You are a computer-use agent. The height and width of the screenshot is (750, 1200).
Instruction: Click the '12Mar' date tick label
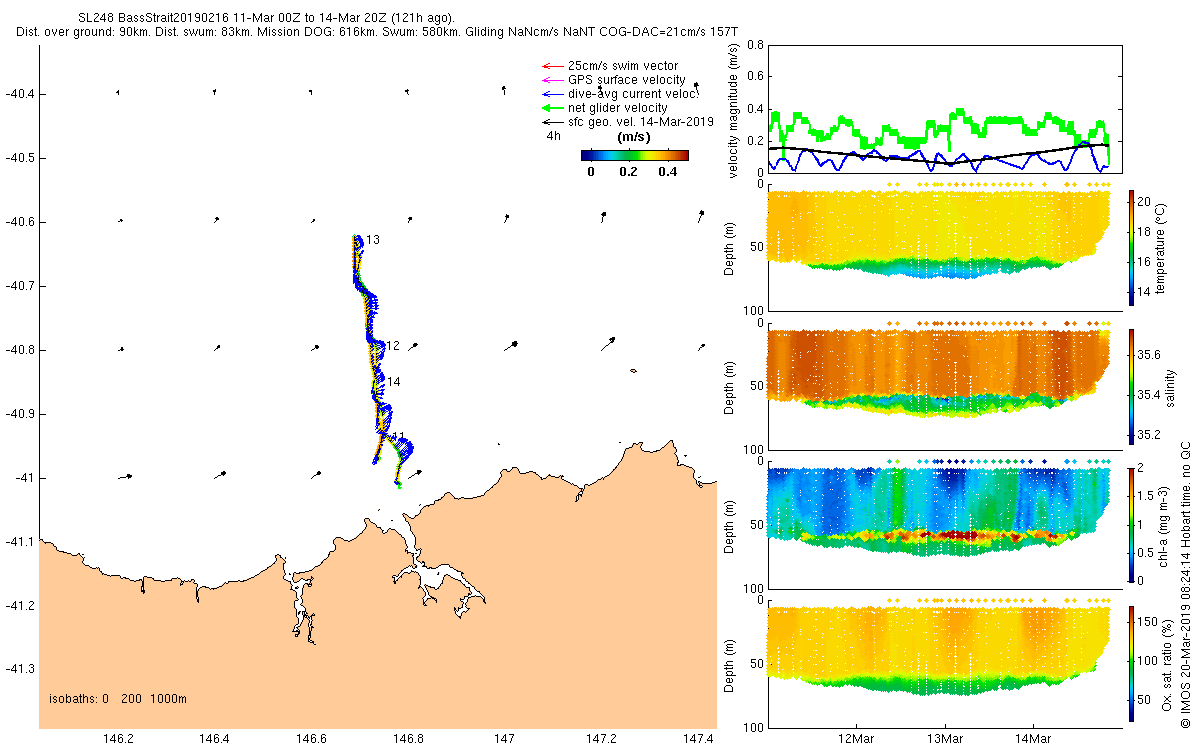coord(858,738)
